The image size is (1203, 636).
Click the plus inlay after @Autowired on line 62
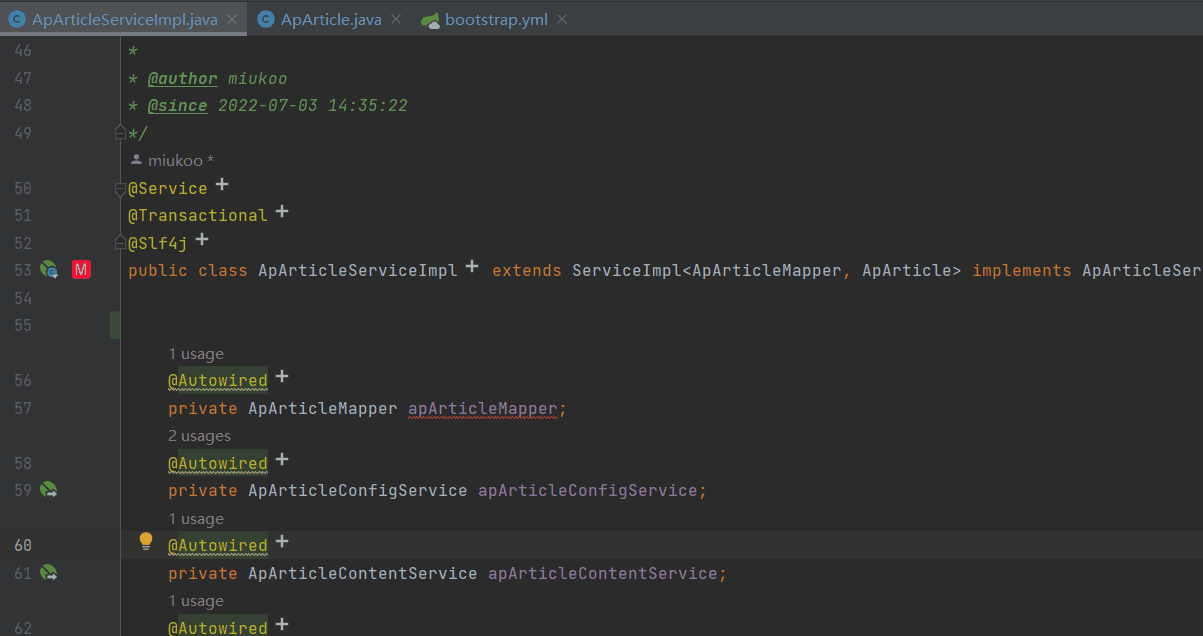tap(282, 624)
